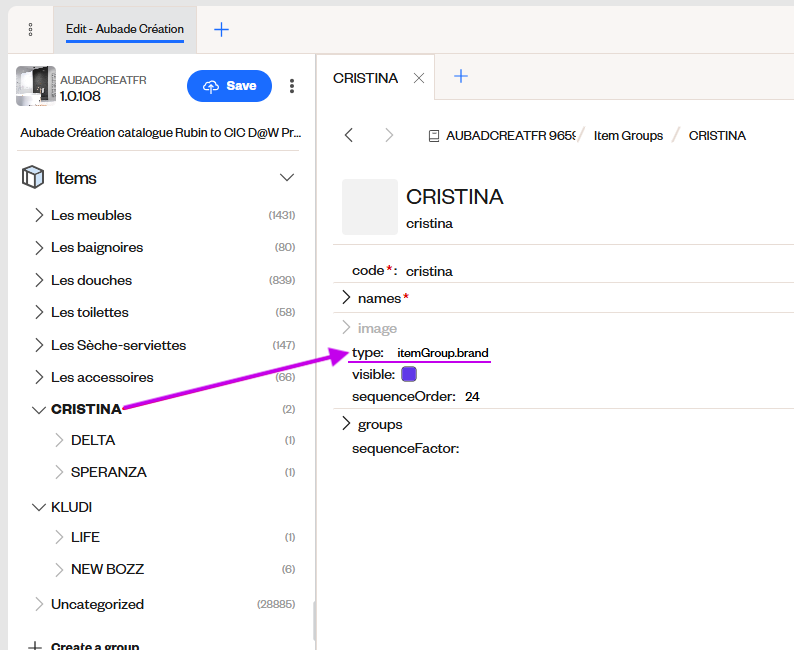The height and width of the screenshot is (650, 794).
Task: Click the AUBADCREATFR catalogue thumbnail
Action: (x=35, y=86)
